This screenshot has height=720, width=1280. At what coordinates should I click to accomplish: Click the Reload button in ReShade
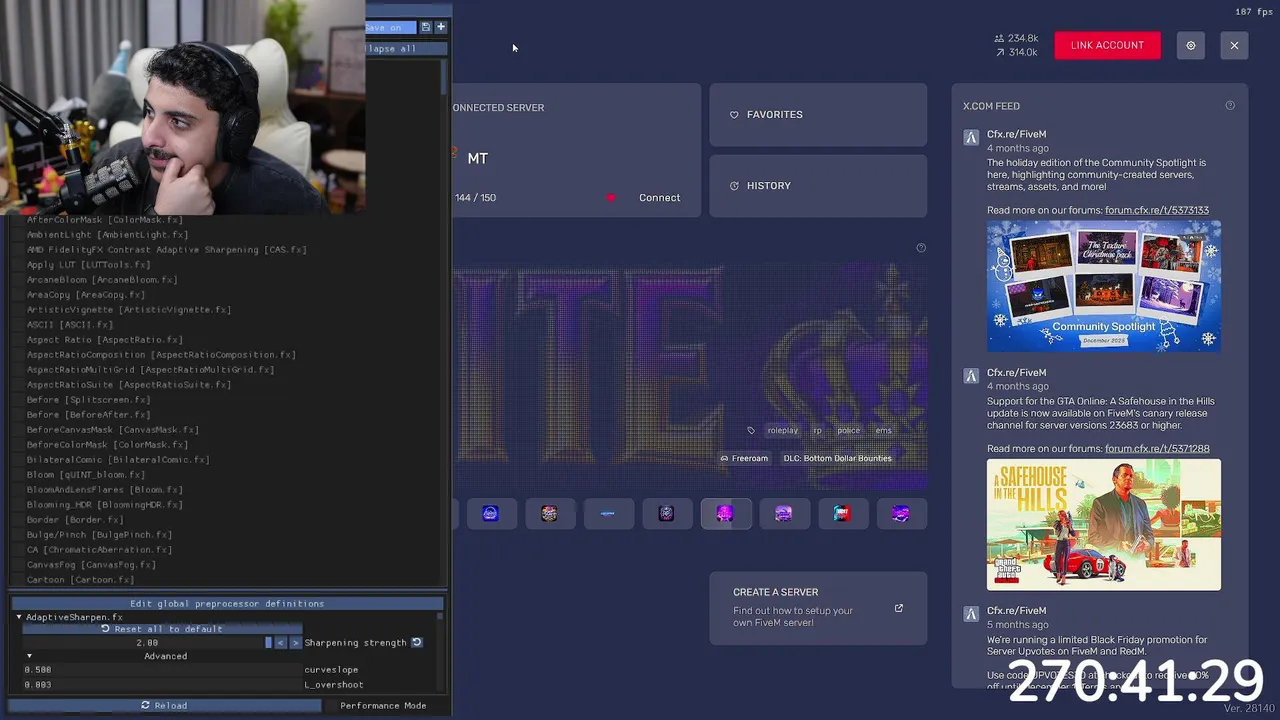pos(165,705)
